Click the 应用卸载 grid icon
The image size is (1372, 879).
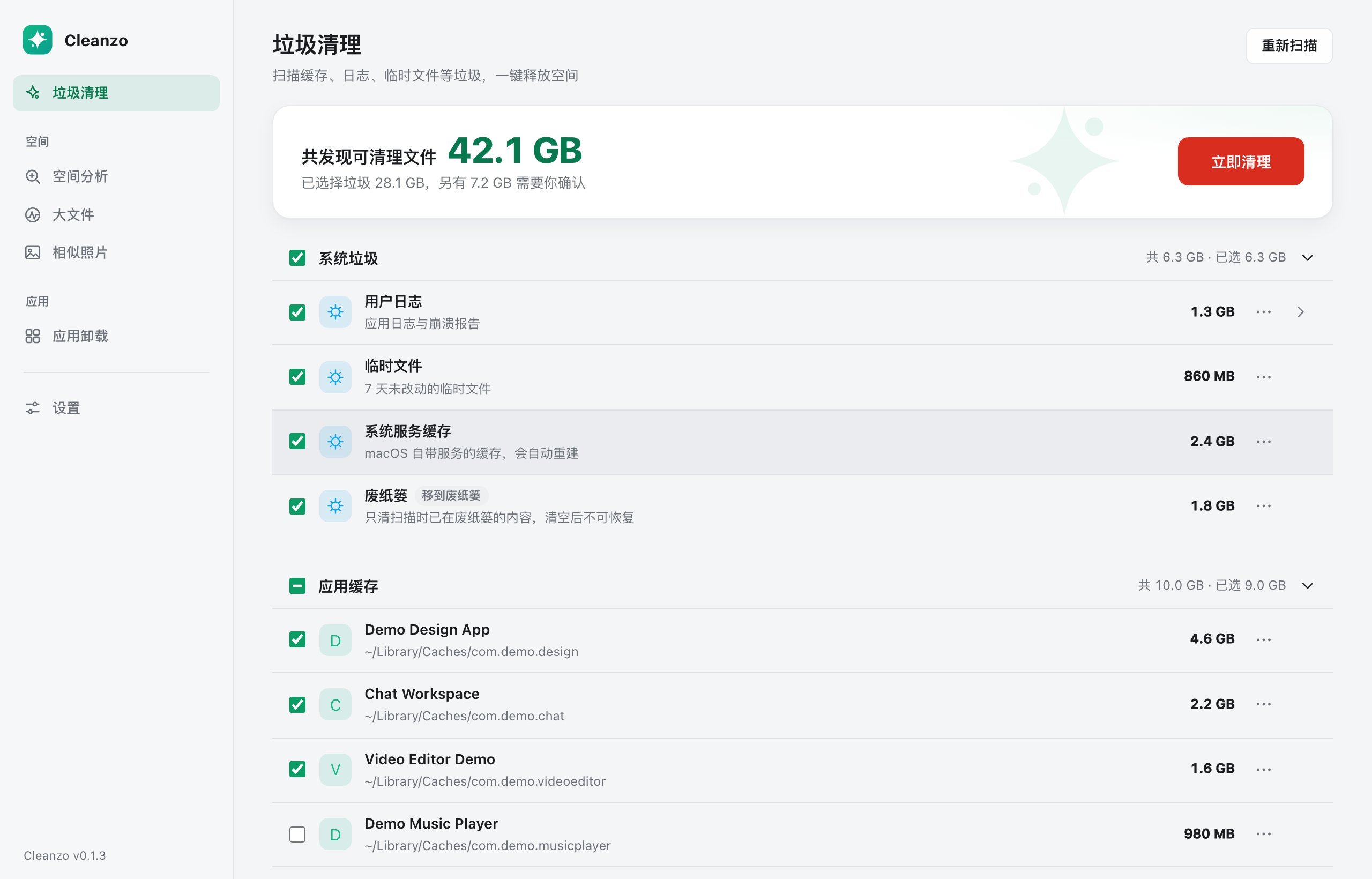coord(33,336)
